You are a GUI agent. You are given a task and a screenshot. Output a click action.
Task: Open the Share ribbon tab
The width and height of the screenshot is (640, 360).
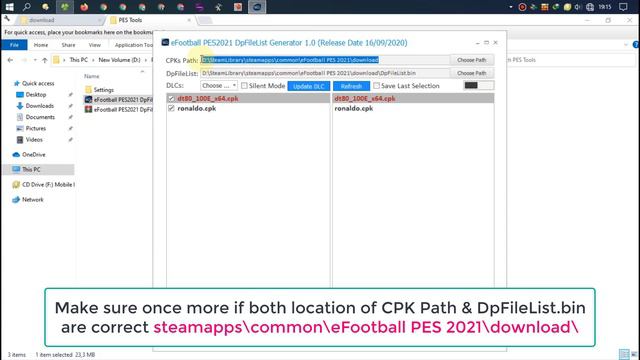68,45
